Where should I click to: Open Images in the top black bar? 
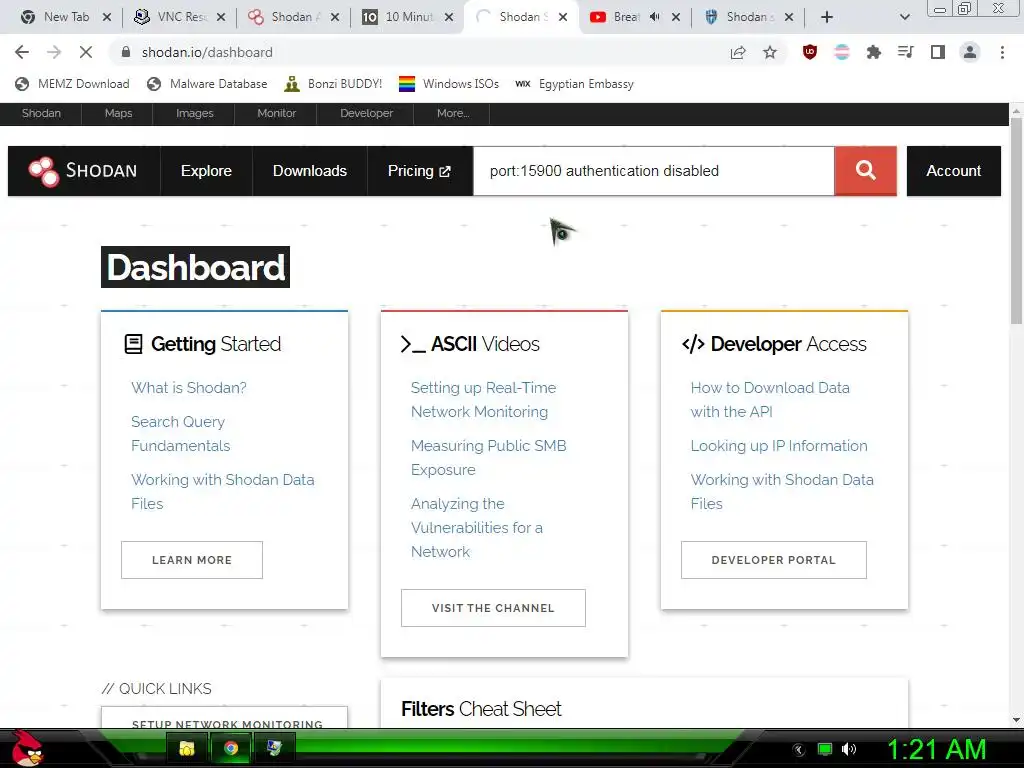[195, 113]
